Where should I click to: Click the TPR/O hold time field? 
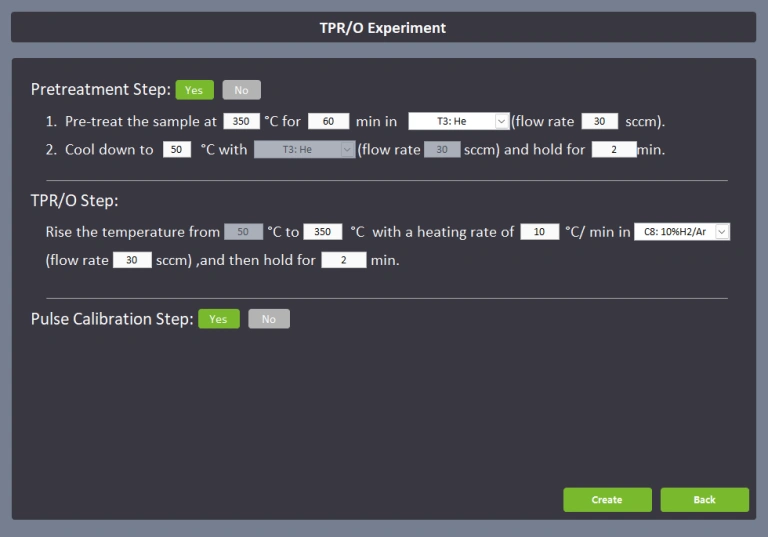tap(343, 259)
